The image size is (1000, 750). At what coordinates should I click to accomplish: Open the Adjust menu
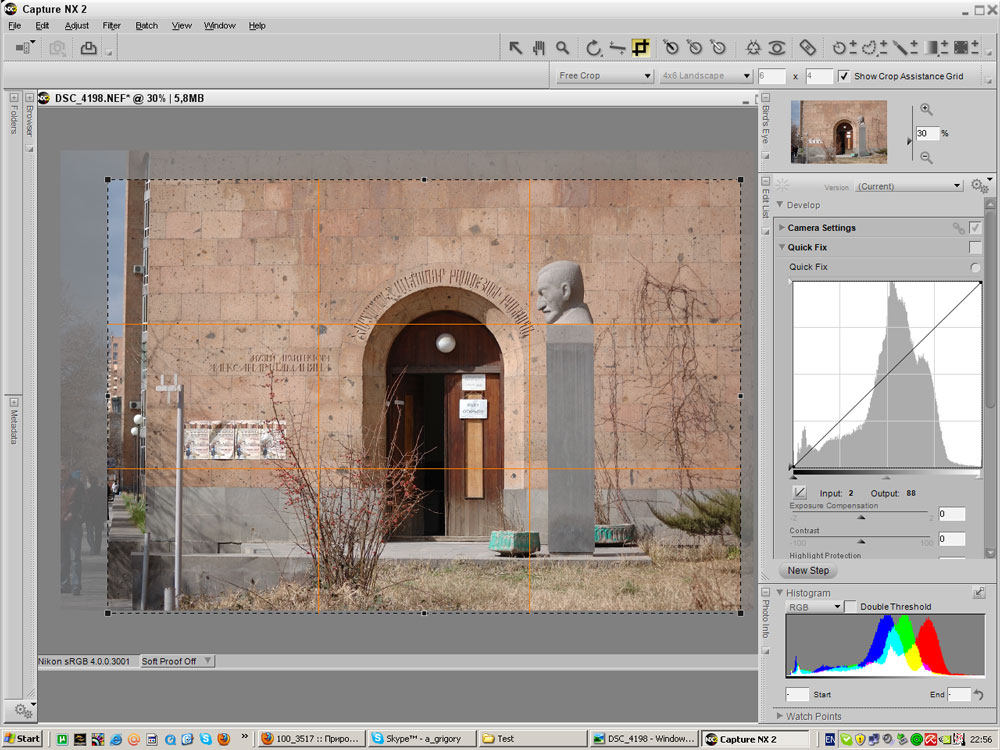[76, 25]
